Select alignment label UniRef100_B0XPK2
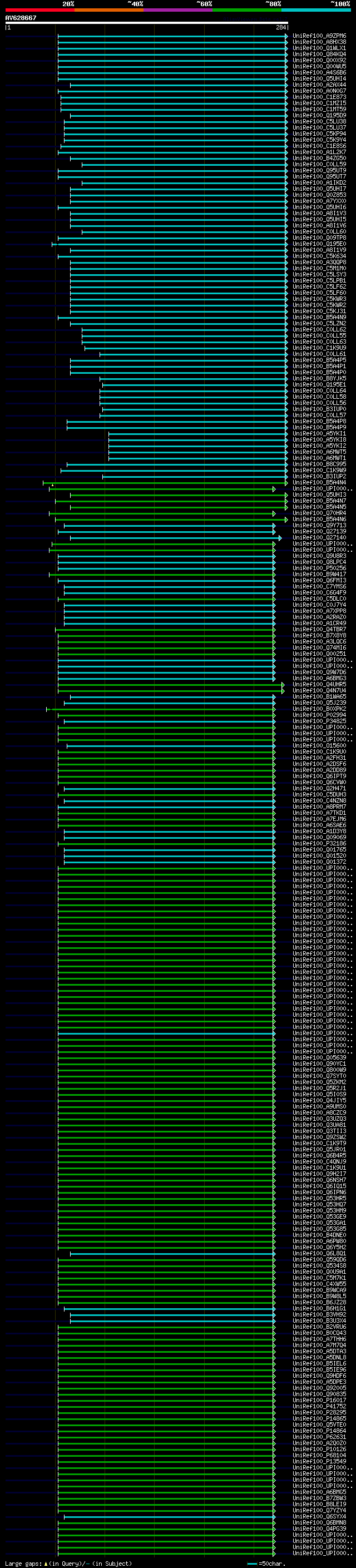The height and width of the screenshot is (1568, 356). (319, 709)
